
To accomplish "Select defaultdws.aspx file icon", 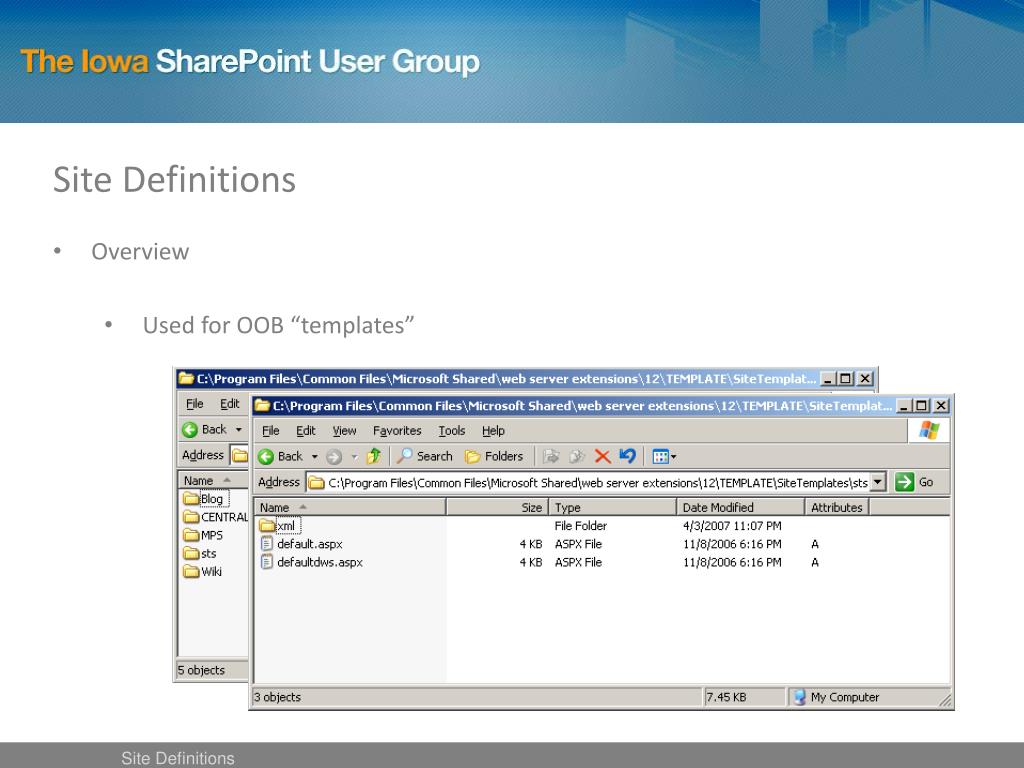I will [x=266, y=562].
